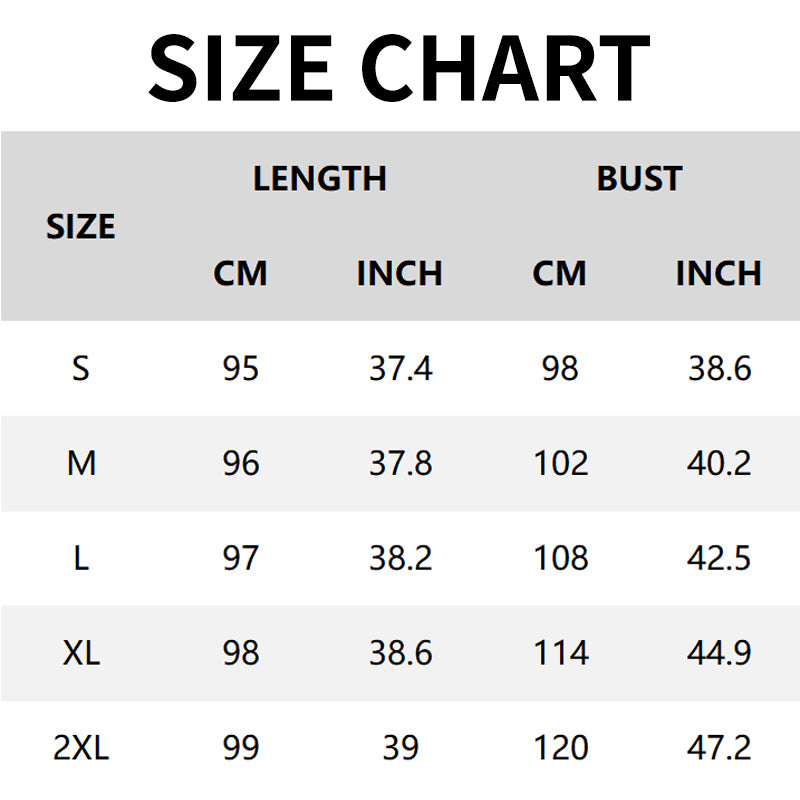Image resolution: width=800 pixels, height=800 pixels.
Task: Select the SIZE column header
Action: 81,226
